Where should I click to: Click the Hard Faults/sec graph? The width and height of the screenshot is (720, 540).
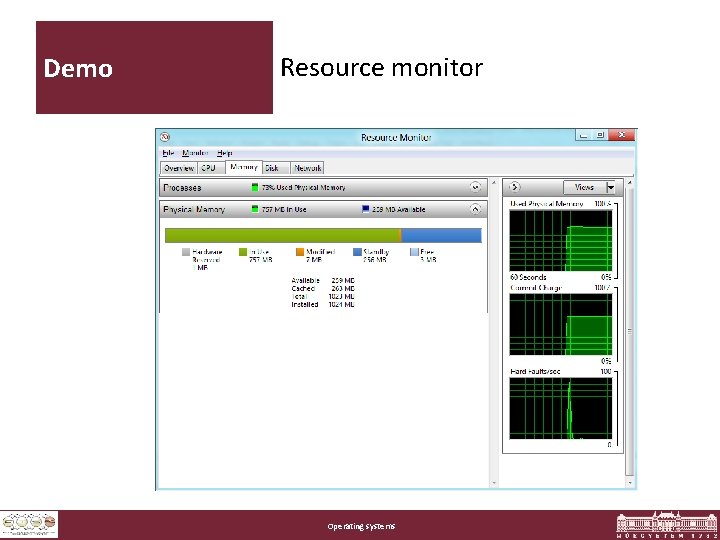tap(561, 408)
